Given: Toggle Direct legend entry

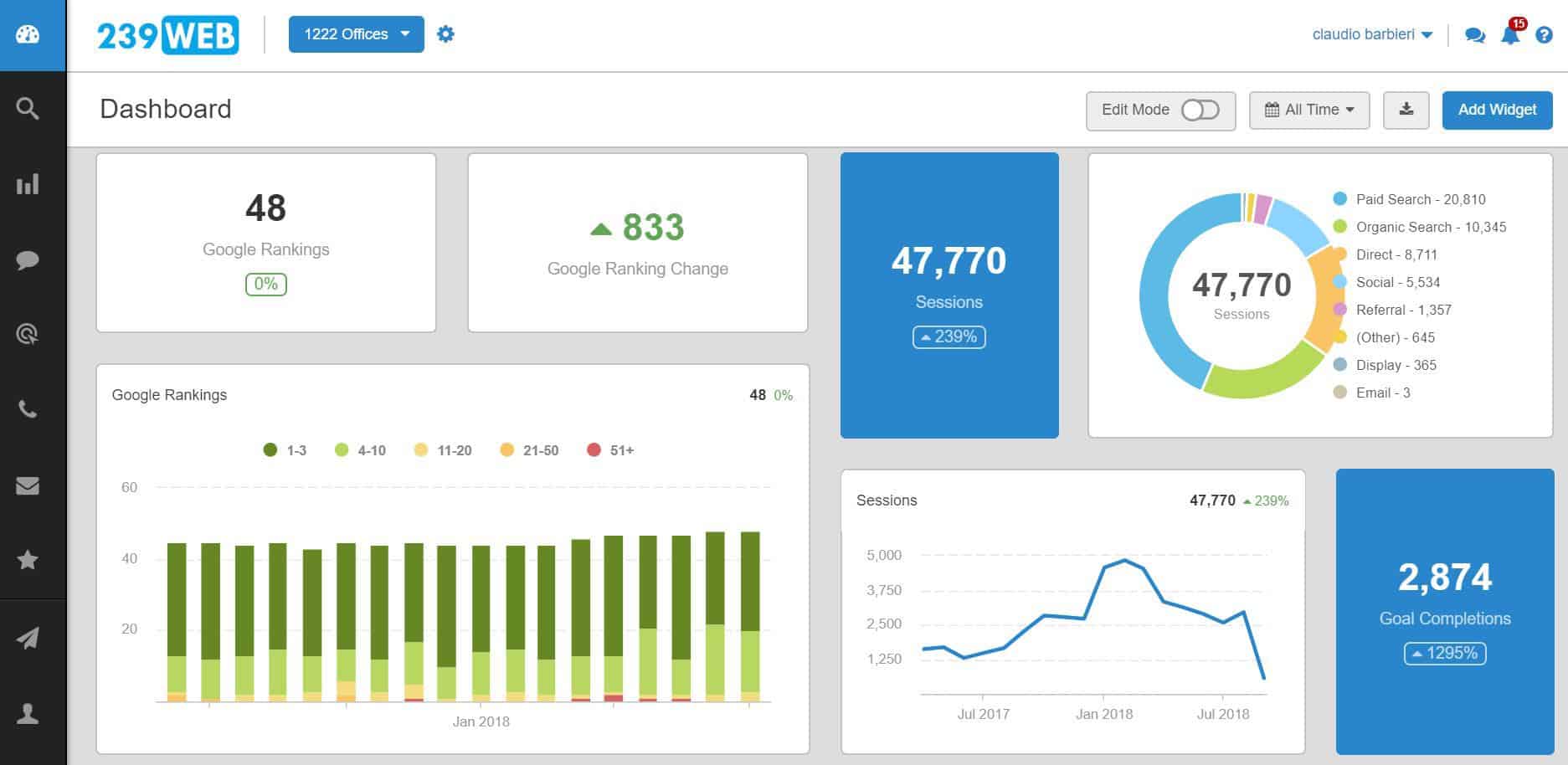Looking at the screenshot, I should pos(1385,254).
